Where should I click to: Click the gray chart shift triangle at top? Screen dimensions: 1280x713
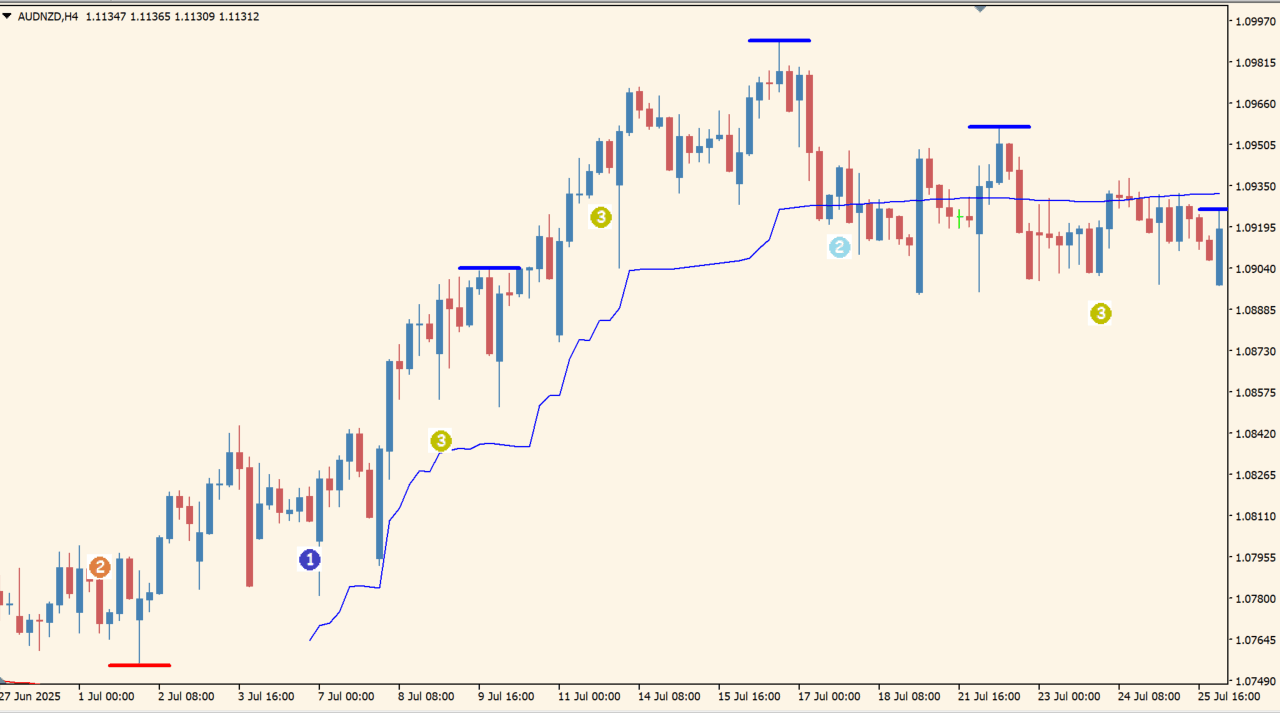(980, 8)
